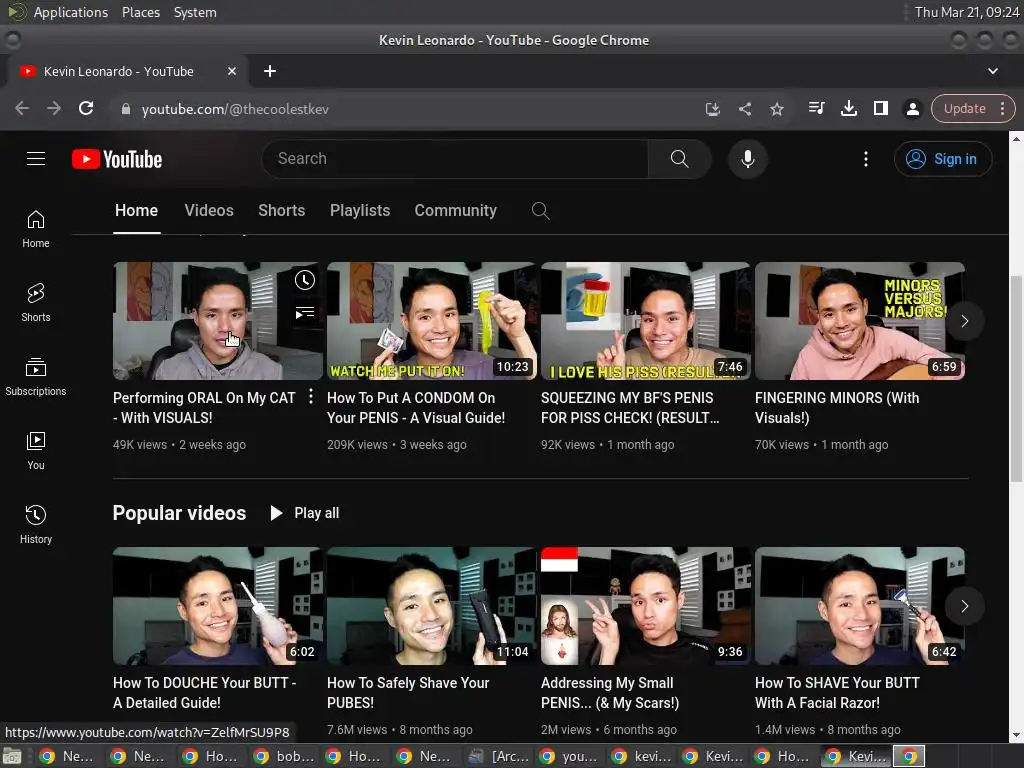This screenshot has height=768, width=1024.
Task: Open Places menu in top panel
Action: tap(141, 12)
